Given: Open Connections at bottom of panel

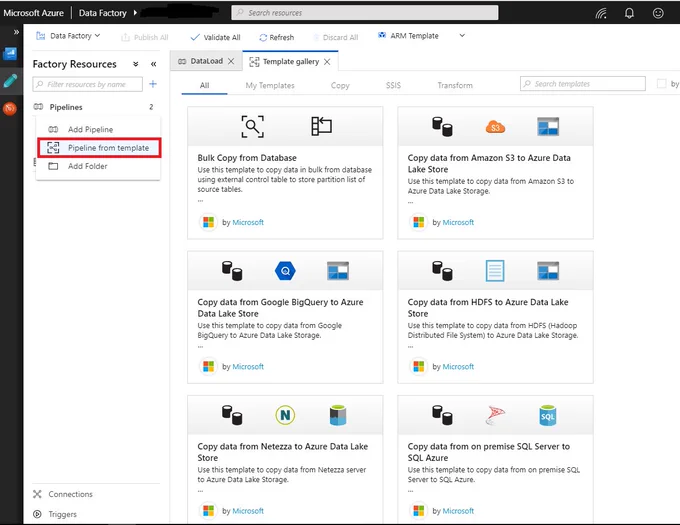Looking at the screenshot, I should (63, 494).
